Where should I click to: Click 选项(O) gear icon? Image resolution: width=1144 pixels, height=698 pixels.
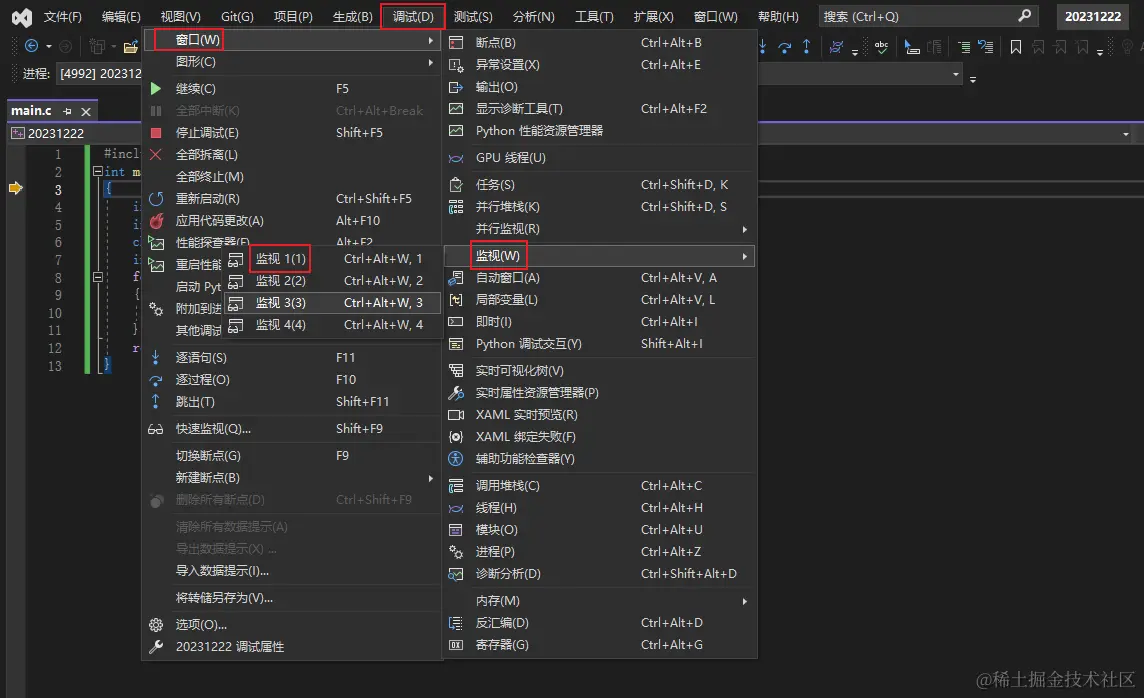155,624
